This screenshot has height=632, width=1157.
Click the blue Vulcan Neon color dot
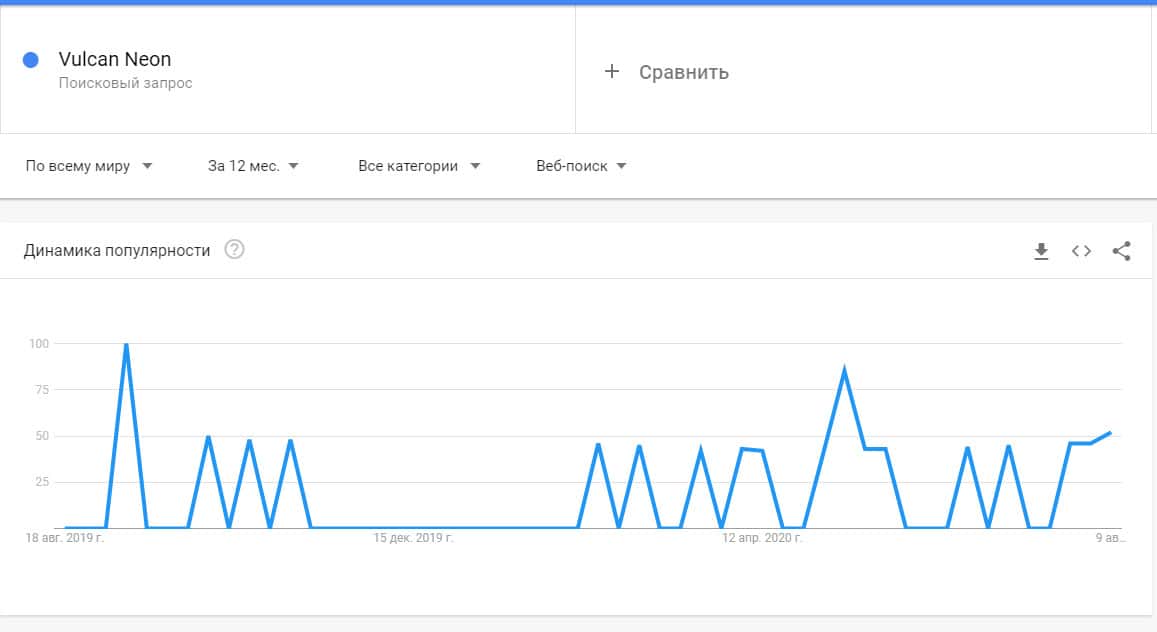click(30, 60)
